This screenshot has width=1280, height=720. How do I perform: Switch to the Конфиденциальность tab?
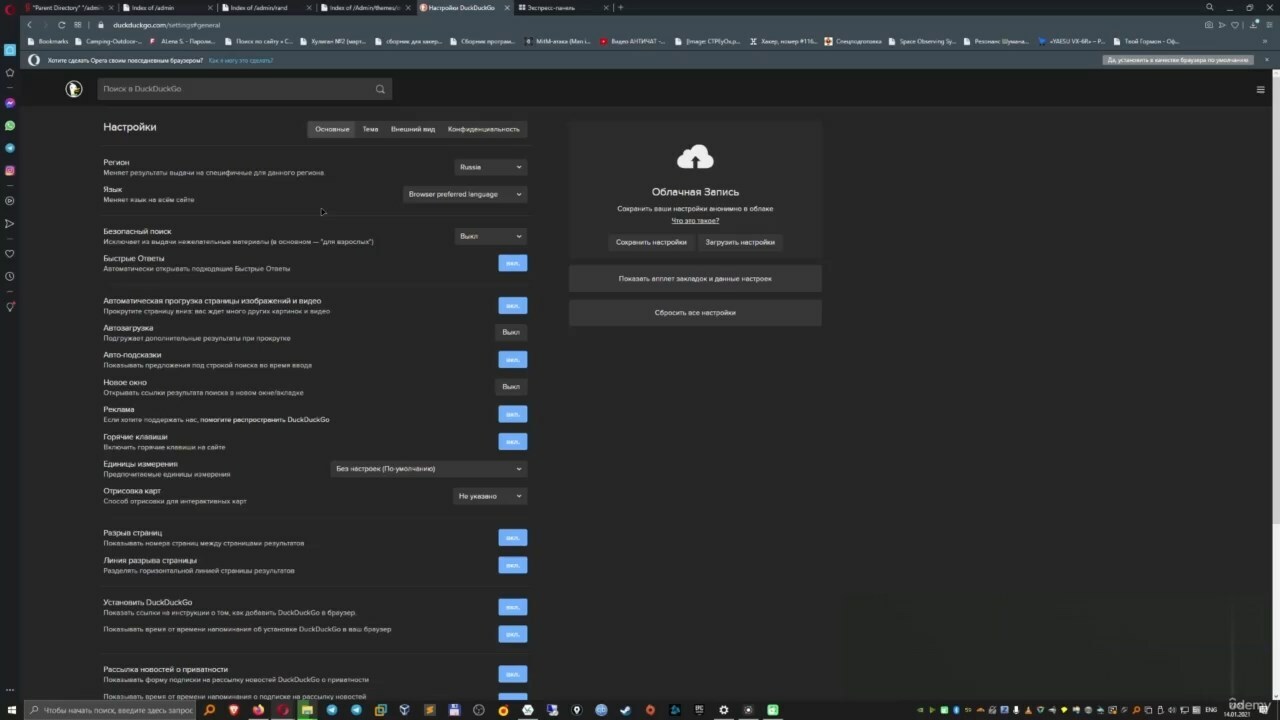tap(483, 129)
